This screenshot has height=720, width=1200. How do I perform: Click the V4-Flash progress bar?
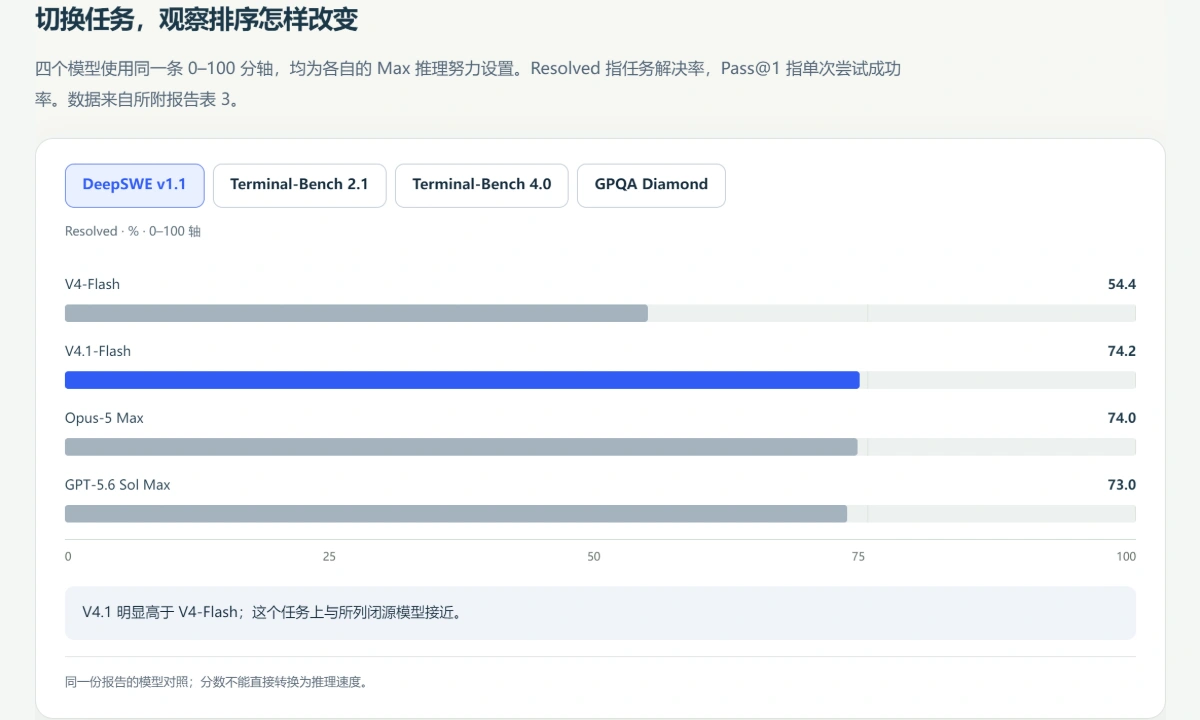point(600,313)
